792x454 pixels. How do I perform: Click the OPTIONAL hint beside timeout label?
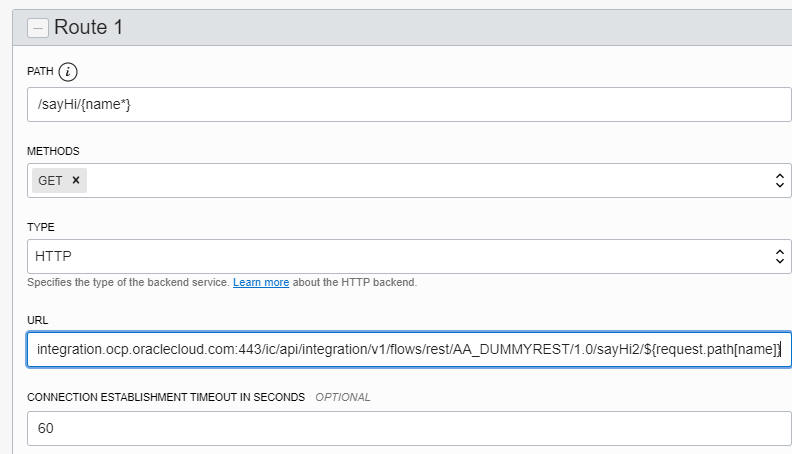coord(342,397)
